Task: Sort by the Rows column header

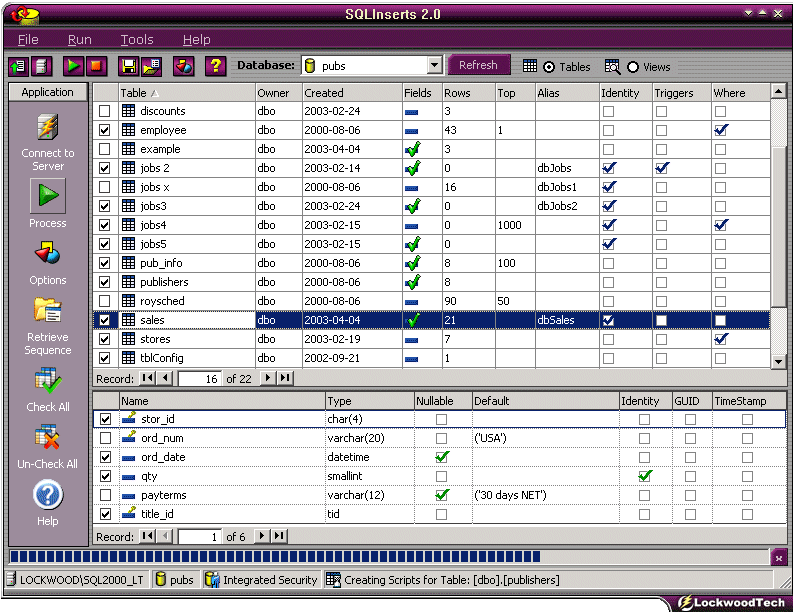Action: [x=468, y=93]
